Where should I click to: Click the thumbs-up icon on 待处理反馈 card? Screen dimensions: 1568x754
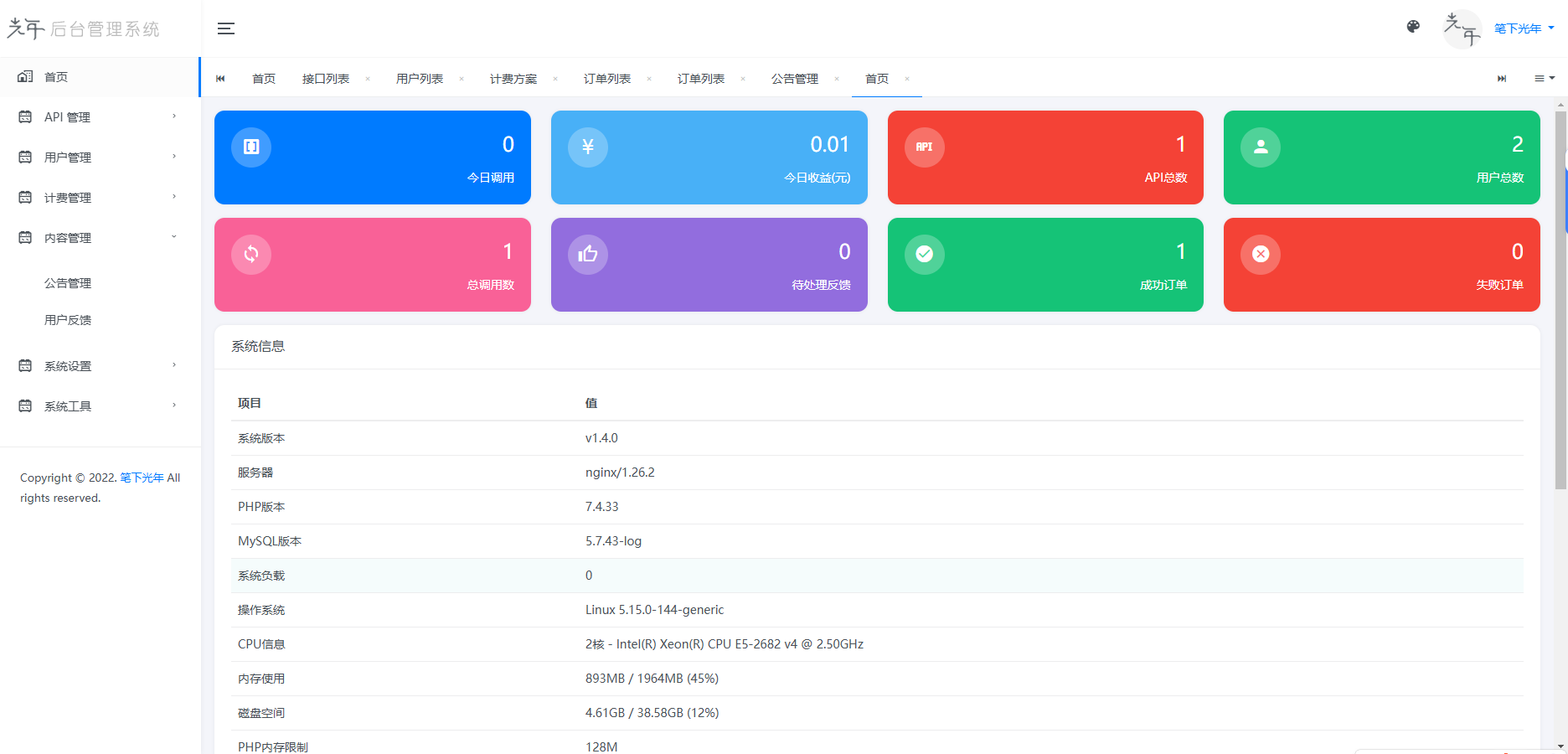click(x=587, y=254)
